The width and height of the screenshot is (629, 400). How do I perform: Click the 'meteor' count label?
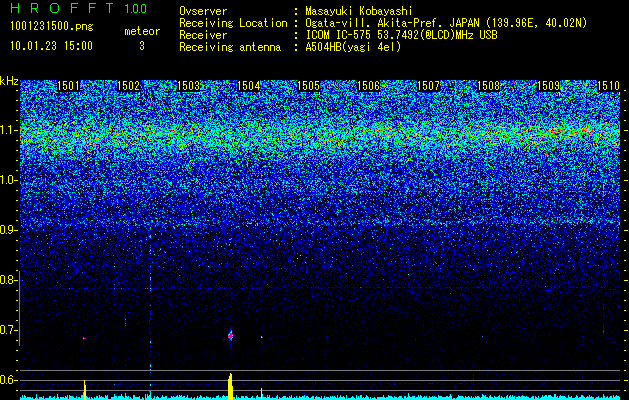142,31
